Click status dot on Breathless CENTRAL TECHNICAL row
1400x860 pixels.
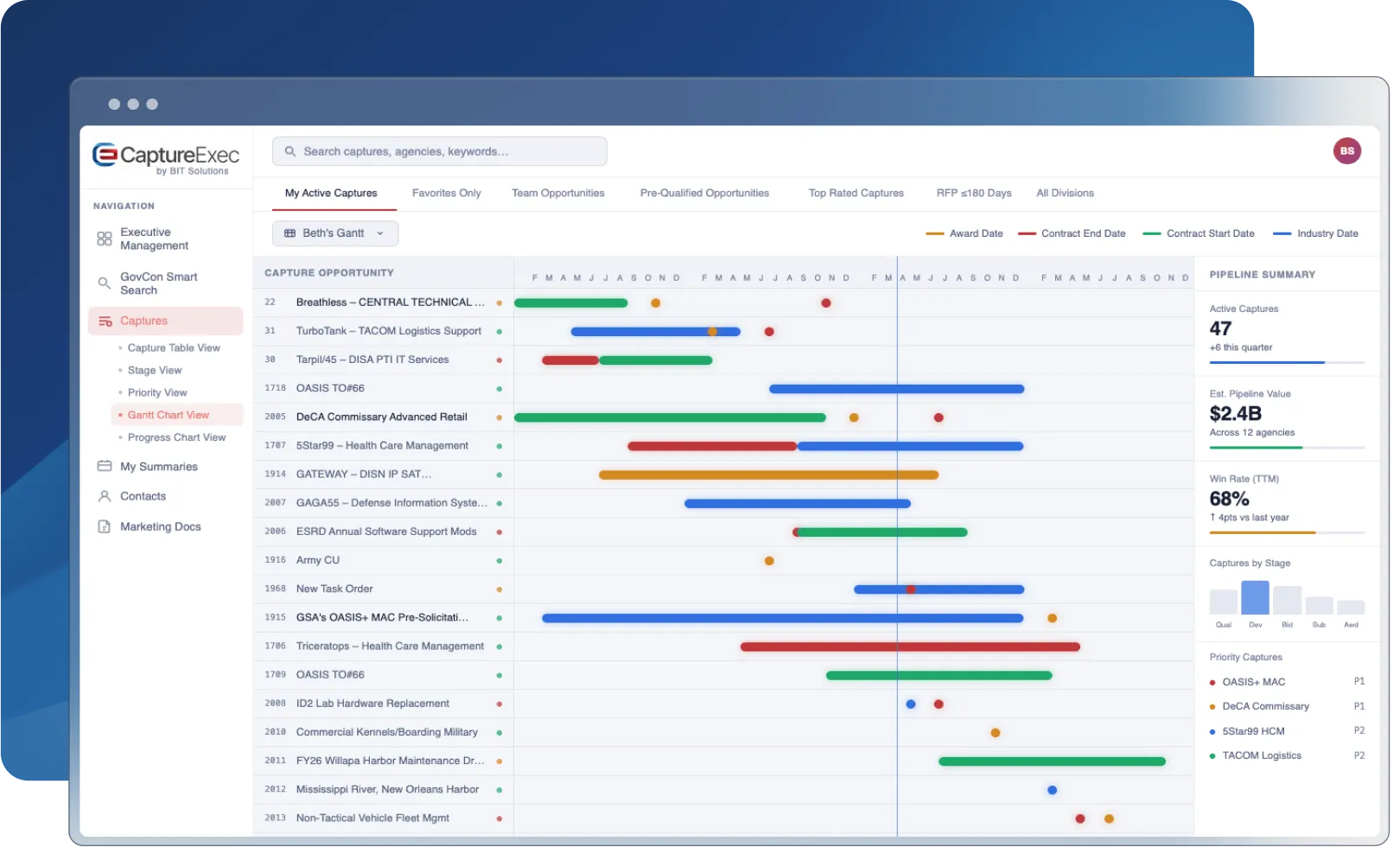point(500,303)
